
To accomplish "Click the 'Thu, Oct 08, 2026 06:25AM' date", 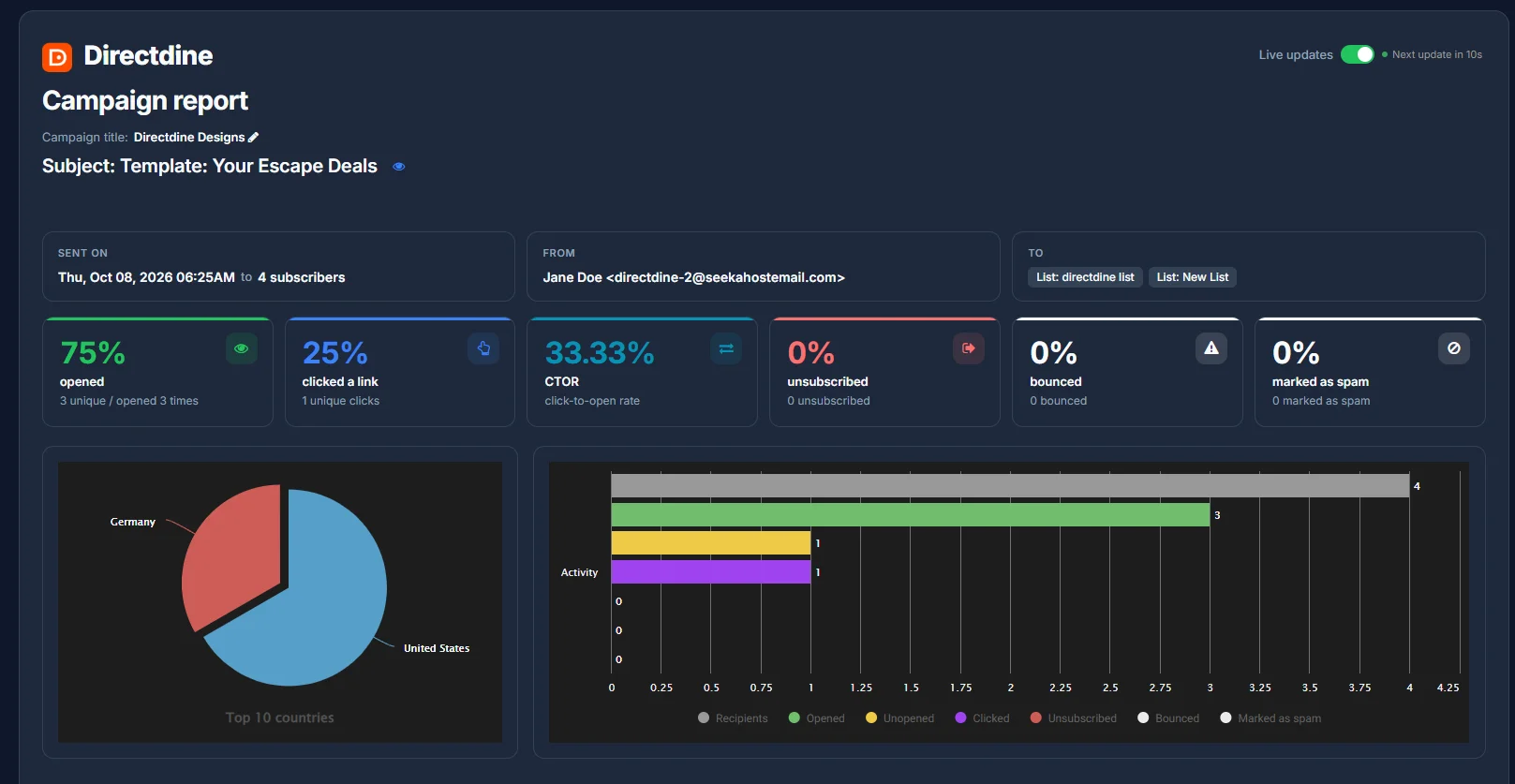I will point(146,277).
